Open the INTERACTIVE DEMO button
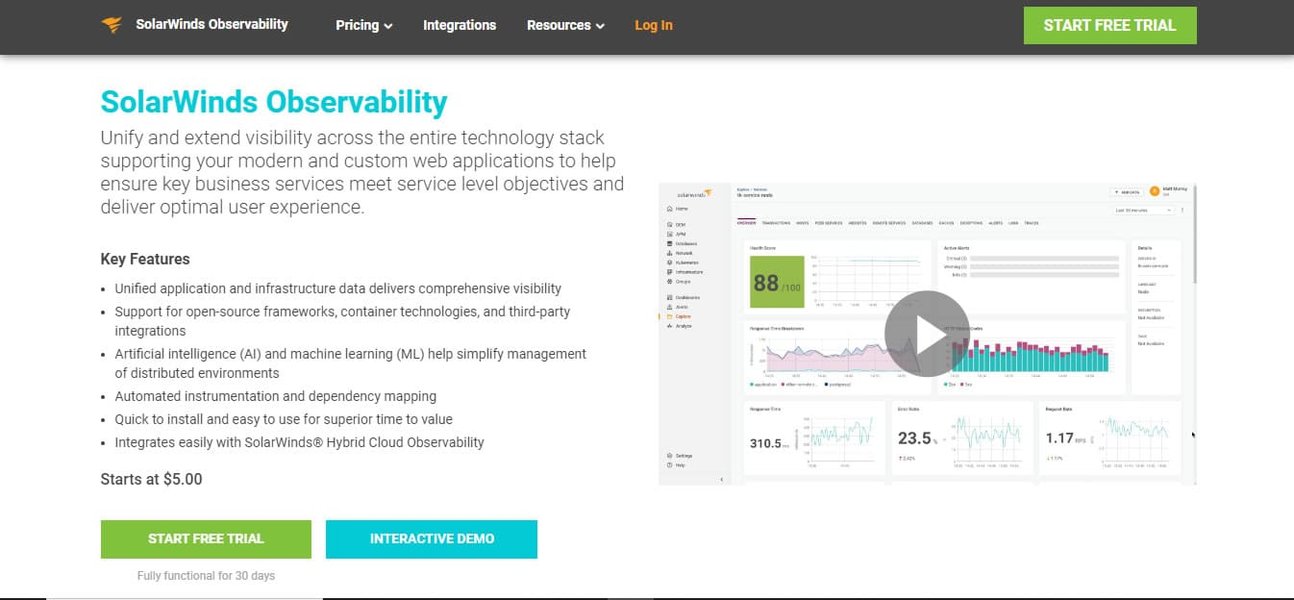The width and height of the screenshot is (1294, 600). (432, 538)
